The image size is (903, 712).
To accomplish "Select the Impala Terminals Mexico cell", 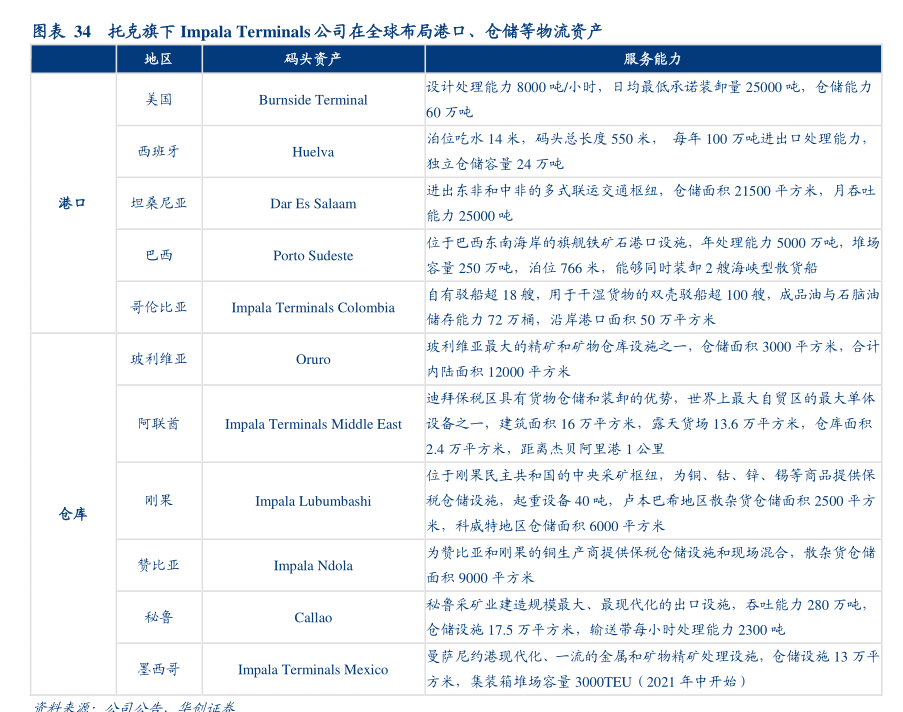I will pyautogui.click(x=313, y=670).
